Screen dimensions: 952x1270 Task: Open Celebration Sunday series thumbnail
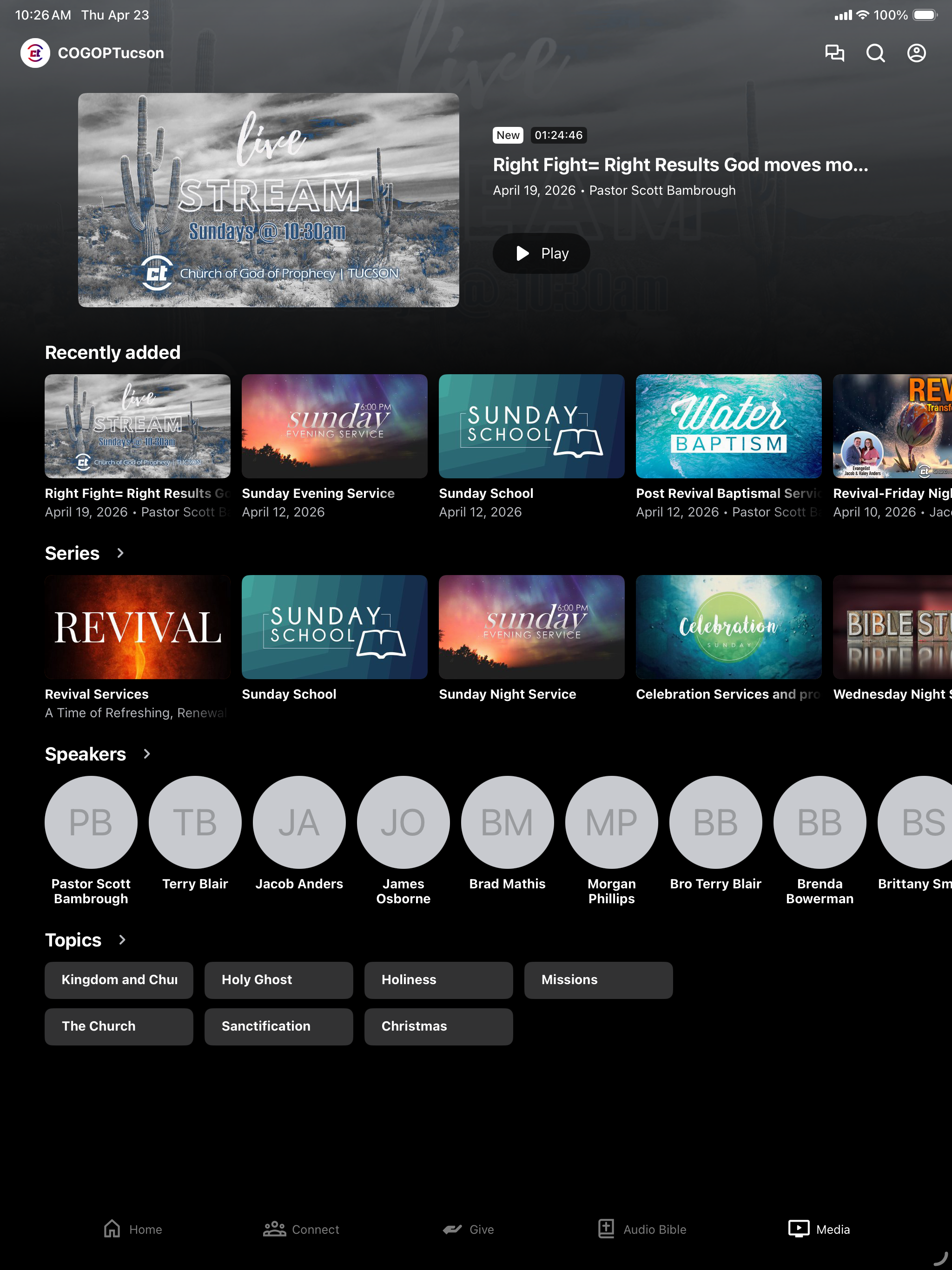coord(728,627)
